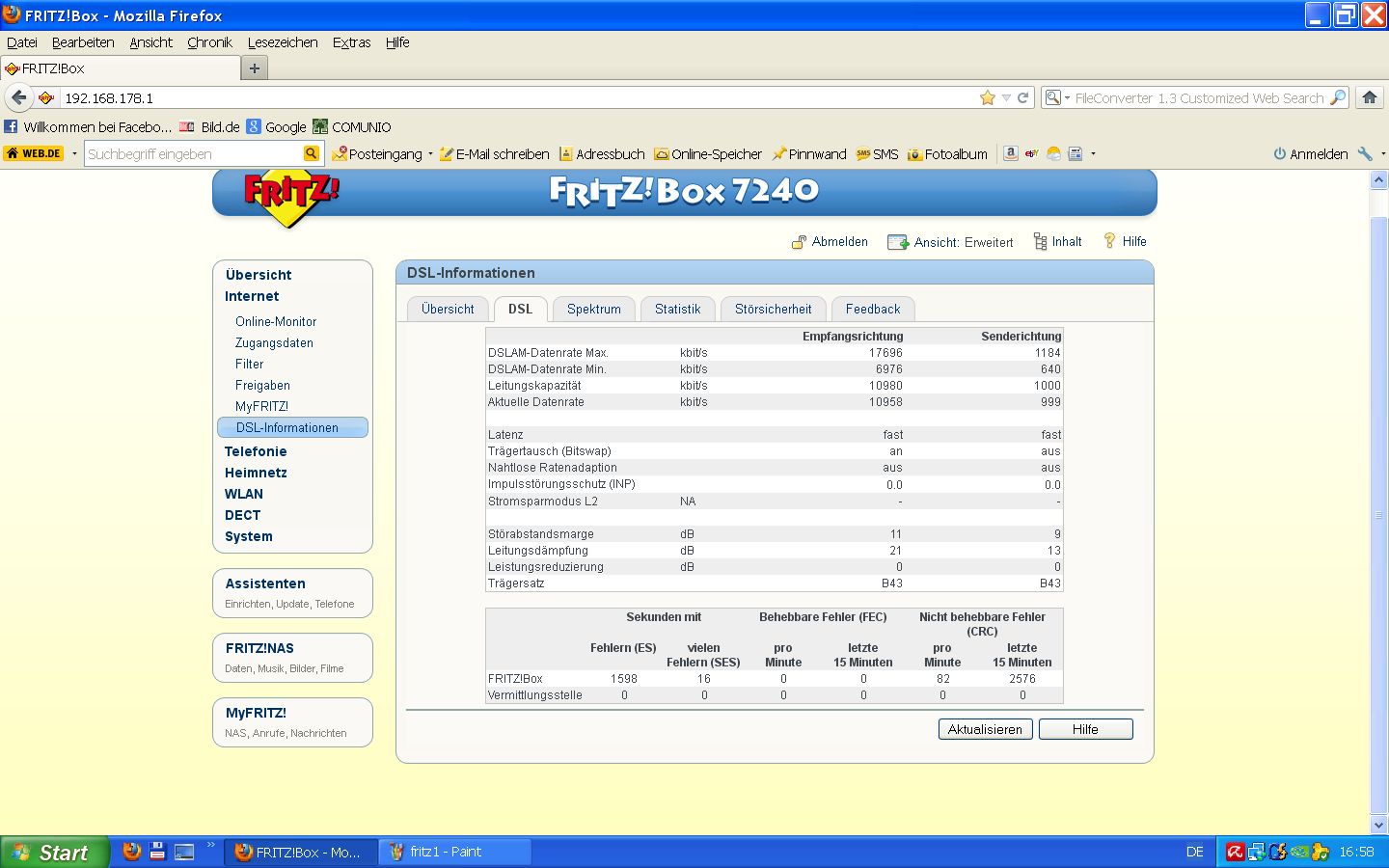Open Adressbuch from the WEB.DE toolbar

(602, 153)
